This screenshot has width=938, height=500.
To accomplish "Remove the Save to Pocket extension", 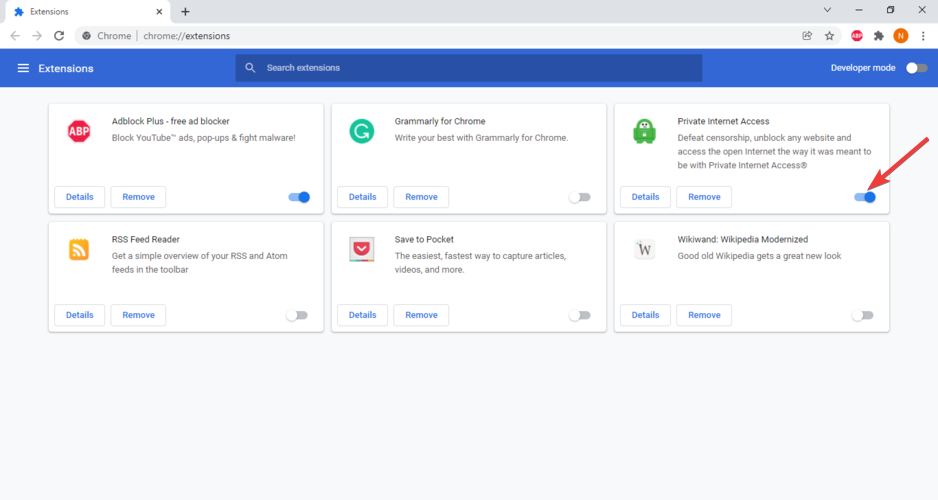I will point(421,315).
